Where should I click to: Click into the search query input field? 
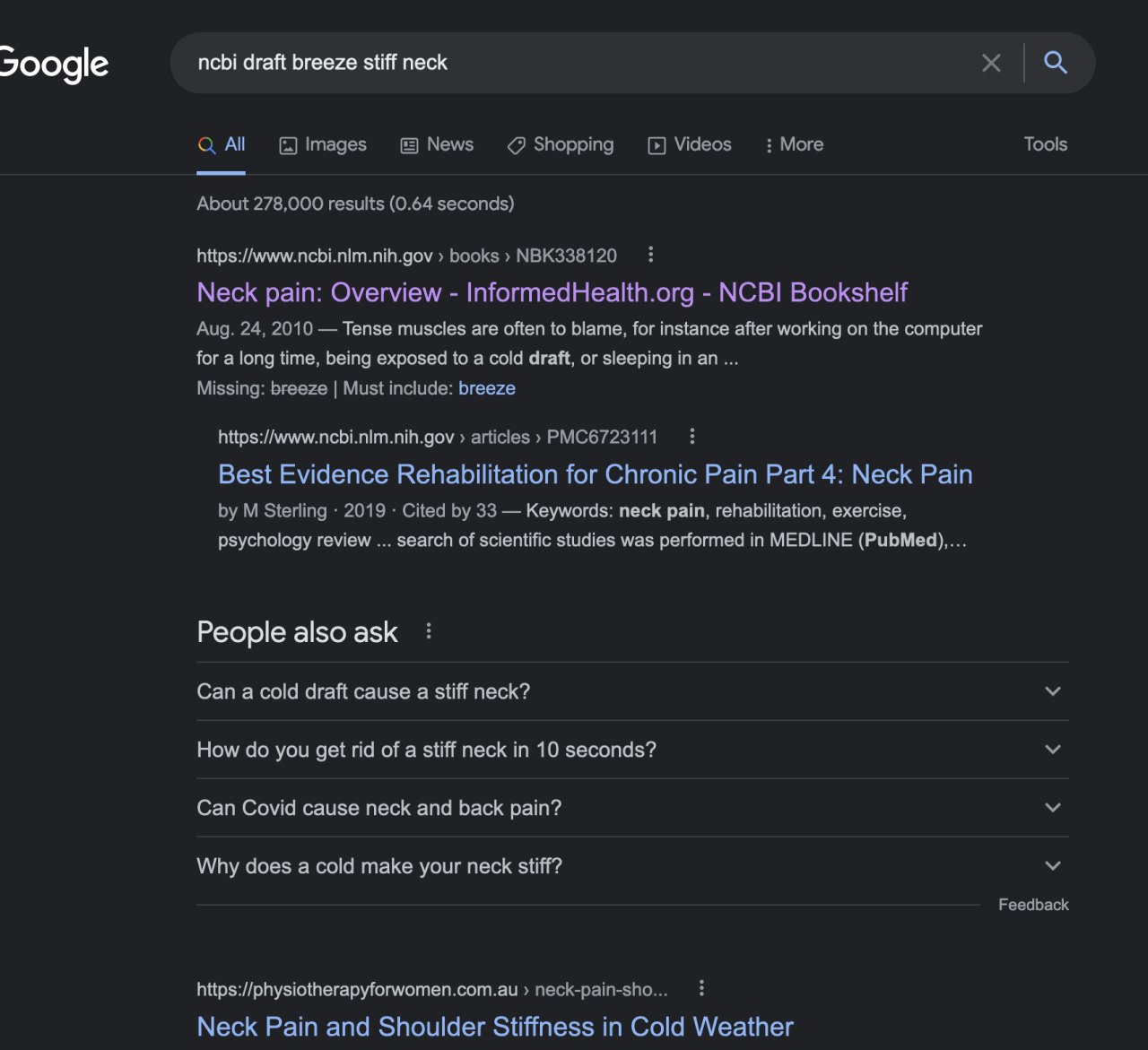tap(574, 63)
